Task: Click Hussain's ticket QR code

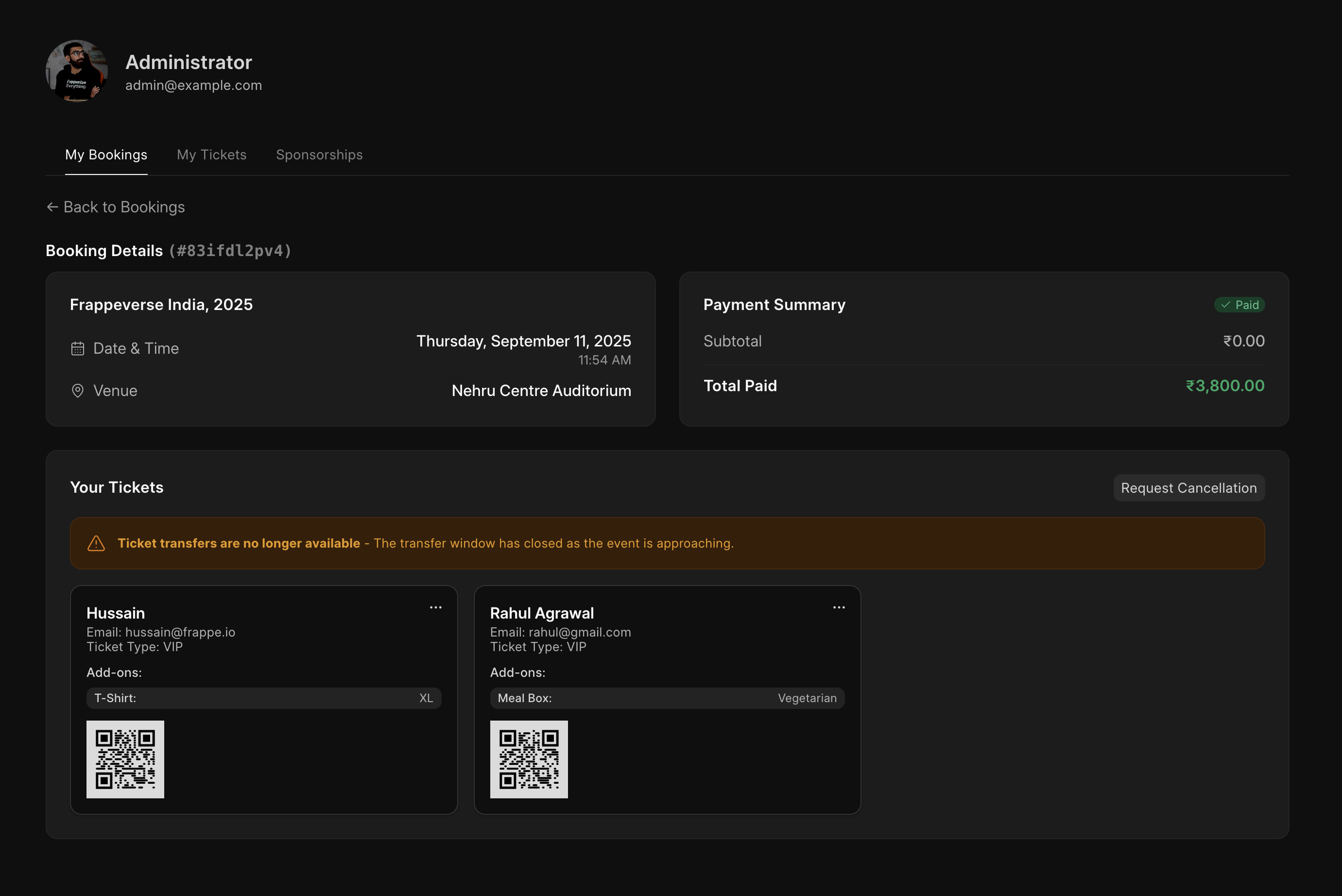Action: click(125, 759)
